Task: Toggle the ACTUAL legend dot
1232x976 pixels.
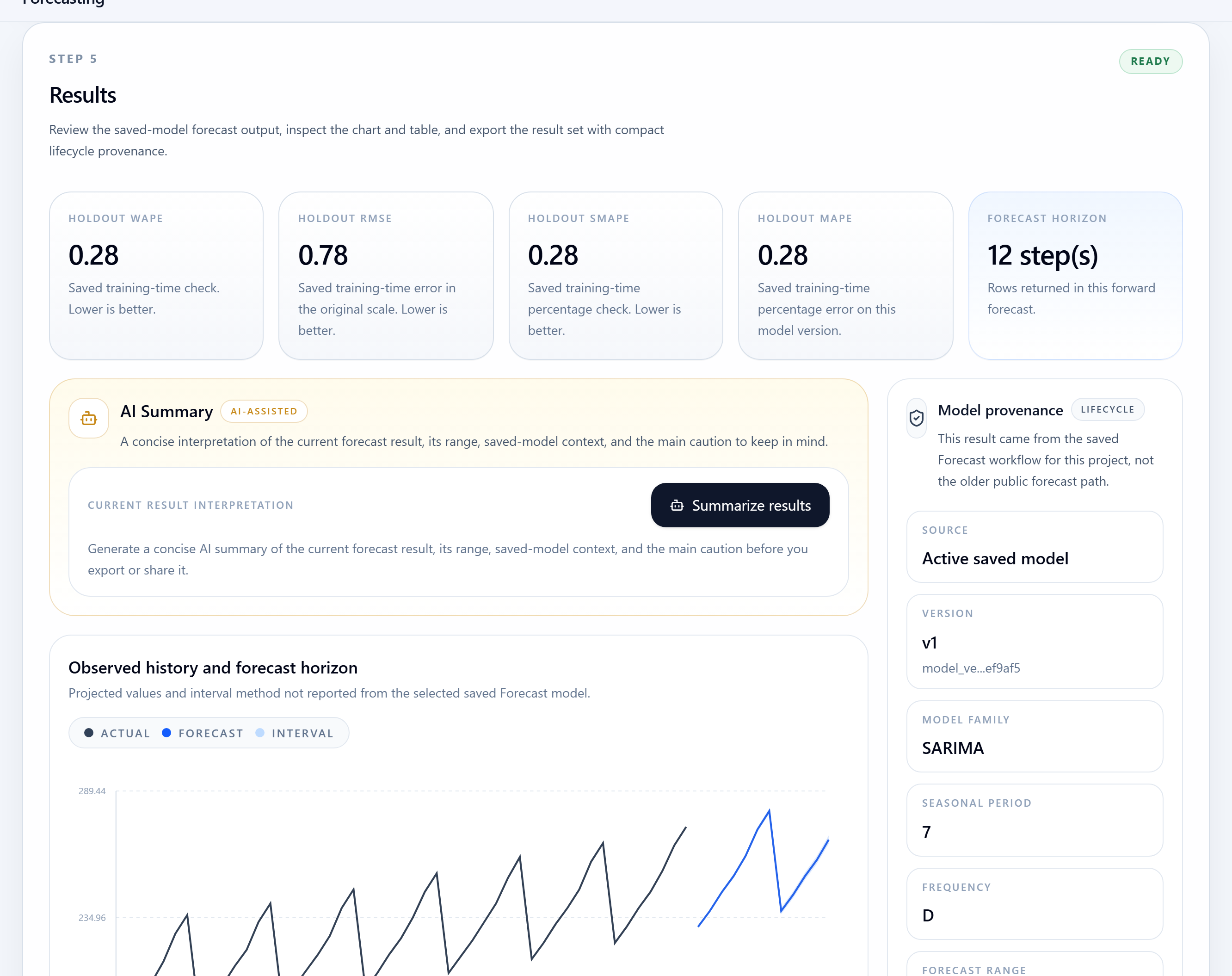Action: [x=88, y=733]
